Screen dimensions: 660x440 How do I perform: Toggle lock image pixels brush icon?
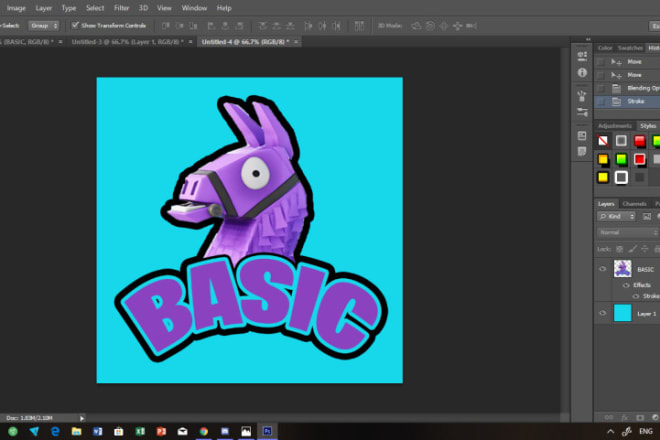[x=632, y=249]
